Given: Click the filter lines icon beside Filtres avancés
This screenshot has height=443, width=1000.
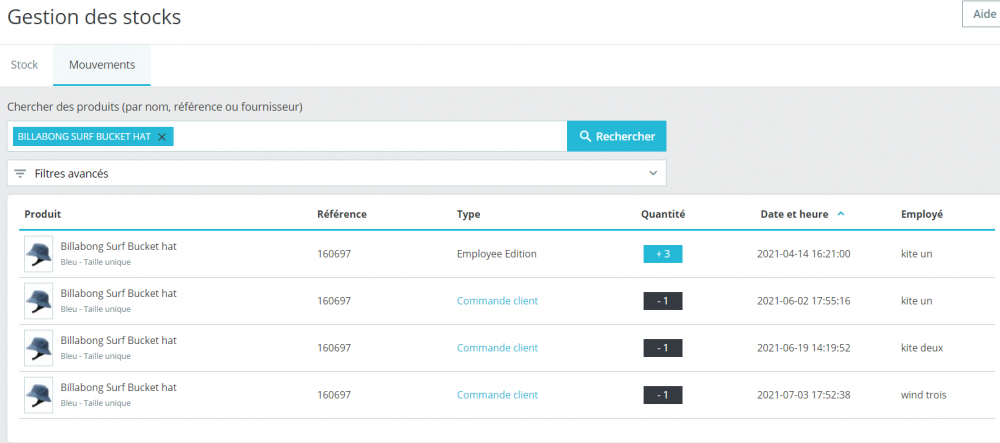Looking at the screenshot, I should (x=20, y=173).
